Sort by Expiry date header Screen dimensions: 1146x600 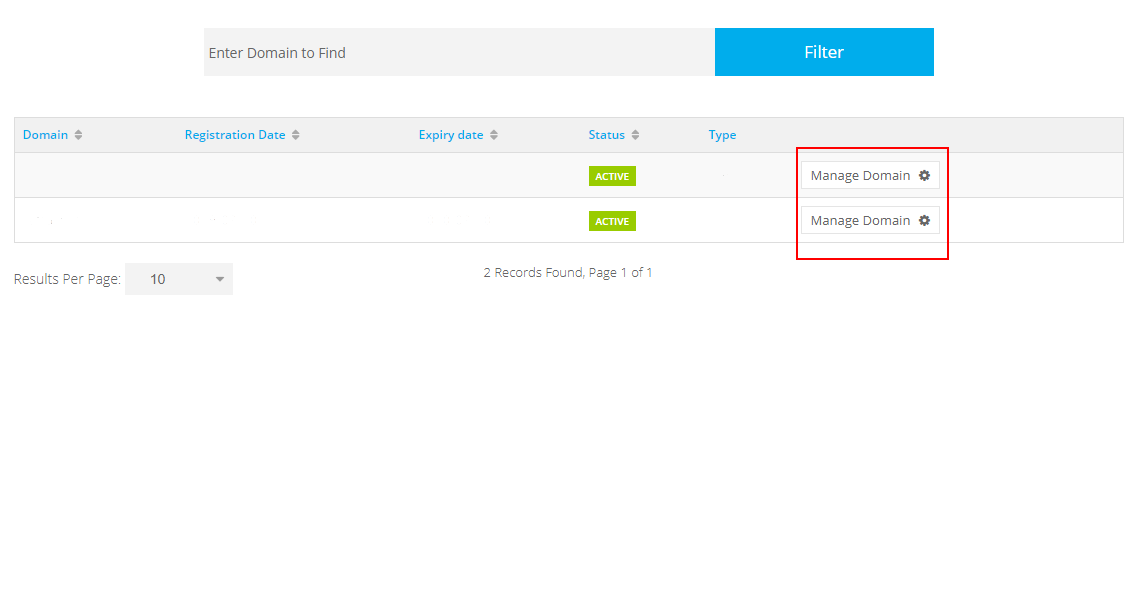(x=451, y=135)
